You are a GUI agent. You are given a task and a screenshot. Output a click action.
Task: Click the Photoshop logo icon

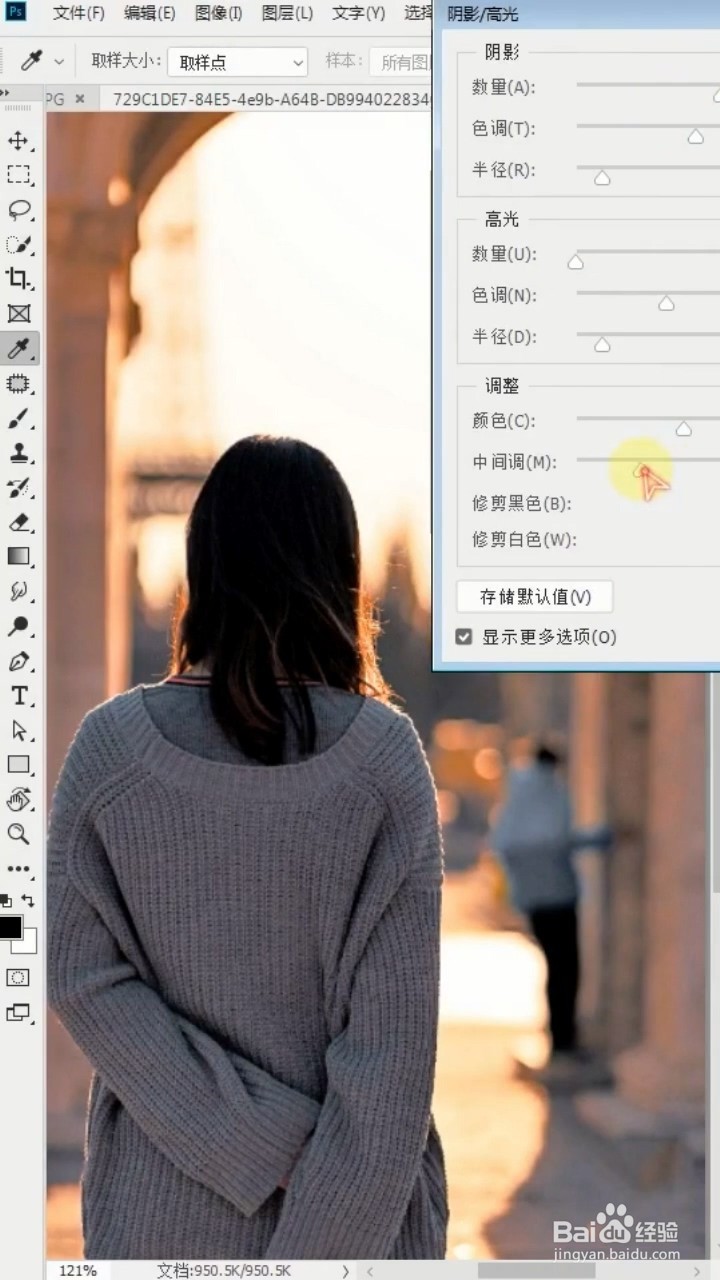coord(17,13)
